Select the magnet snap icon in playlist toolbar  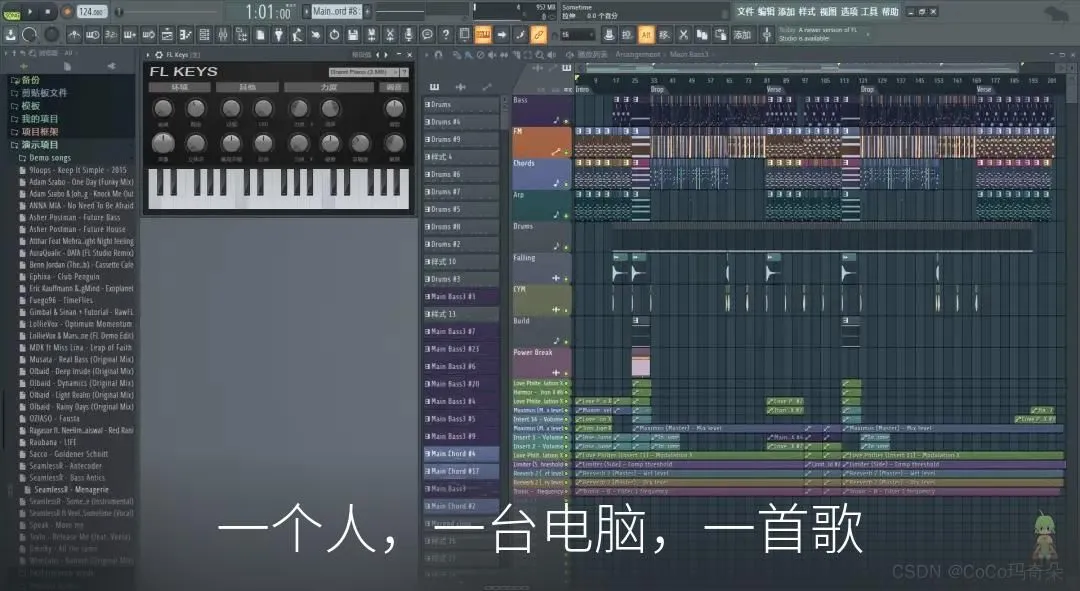438,54
